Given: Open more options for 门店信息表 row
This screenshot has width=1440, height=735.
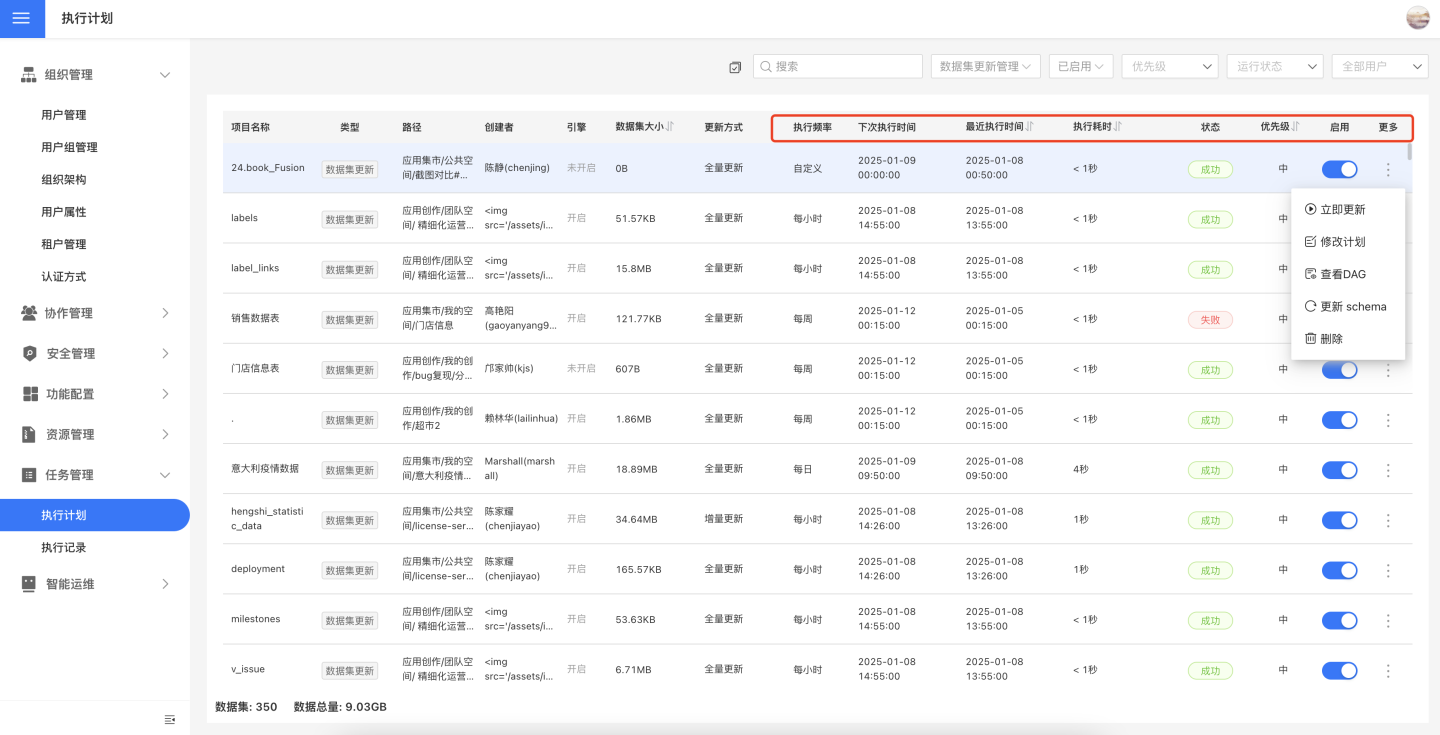Looking at the screenshot, I should 1388,370.
